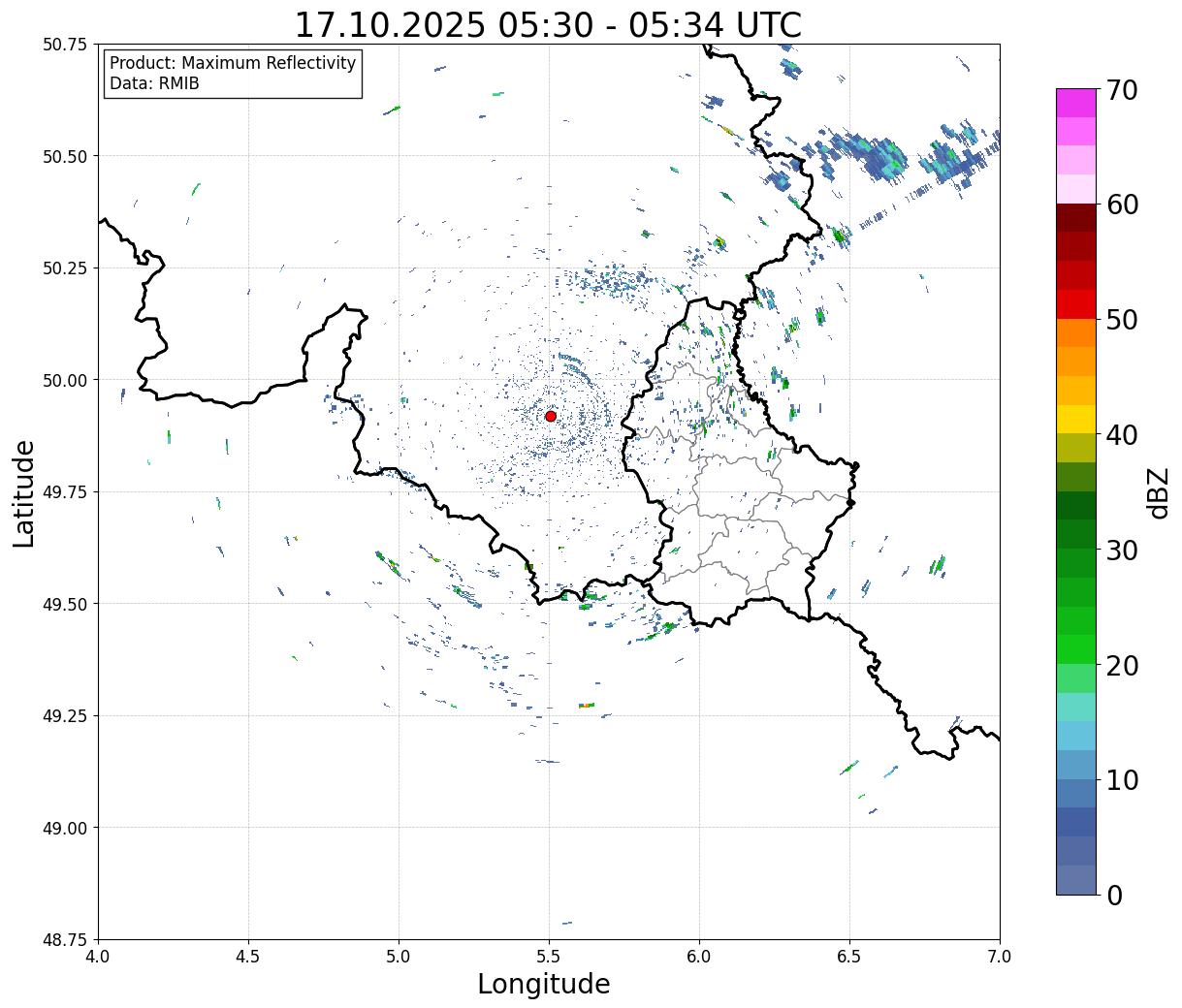Click the turquoise colorbar segment below 20
The image size is (1182, 1008).
coord(1076,707)
